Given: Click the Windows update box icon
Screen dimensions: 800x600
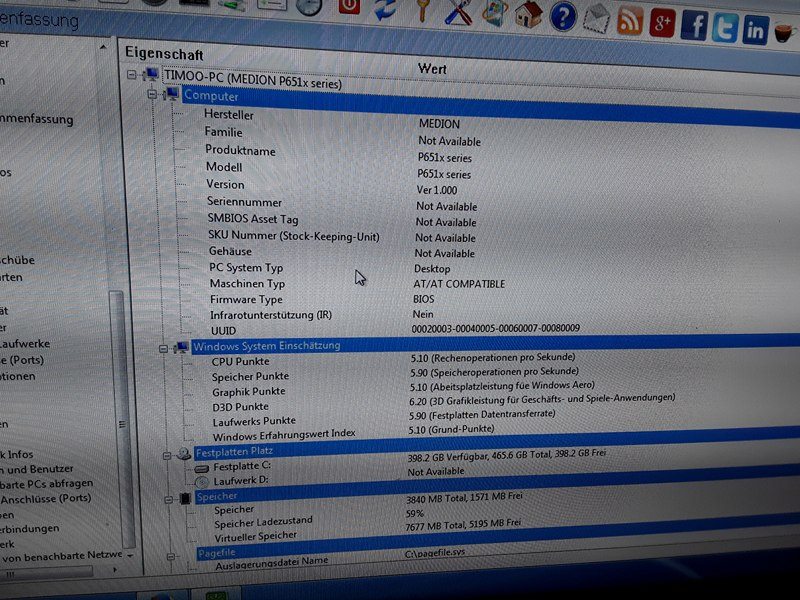Looking at the screenshot, I should tap(494, 13).
